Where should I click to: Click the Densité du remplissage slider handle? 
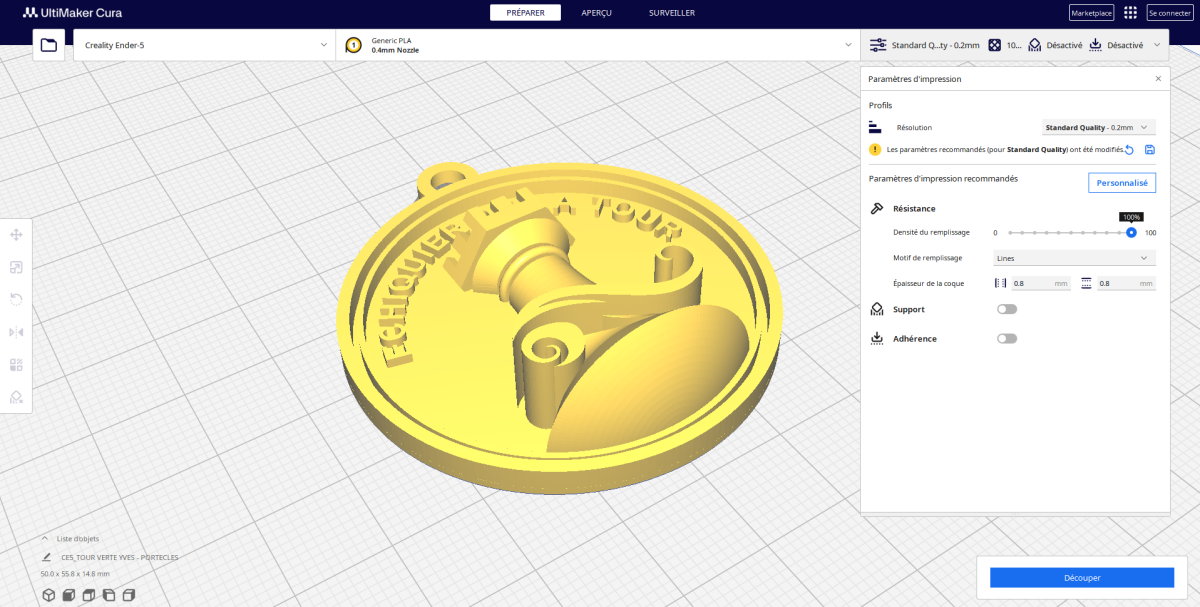[1131, 232]
